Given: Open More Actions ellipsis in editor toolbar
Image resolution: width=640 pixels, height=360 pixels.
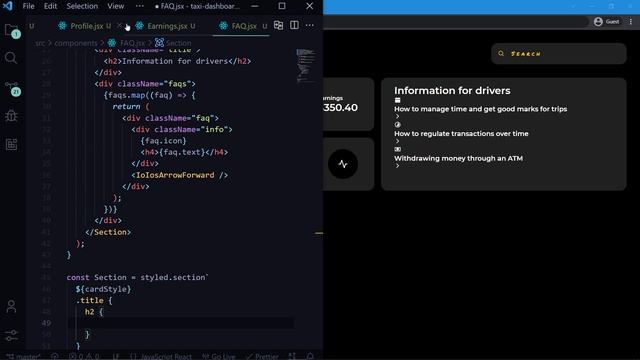Looking at the screenshot, I should click(310, 25).
